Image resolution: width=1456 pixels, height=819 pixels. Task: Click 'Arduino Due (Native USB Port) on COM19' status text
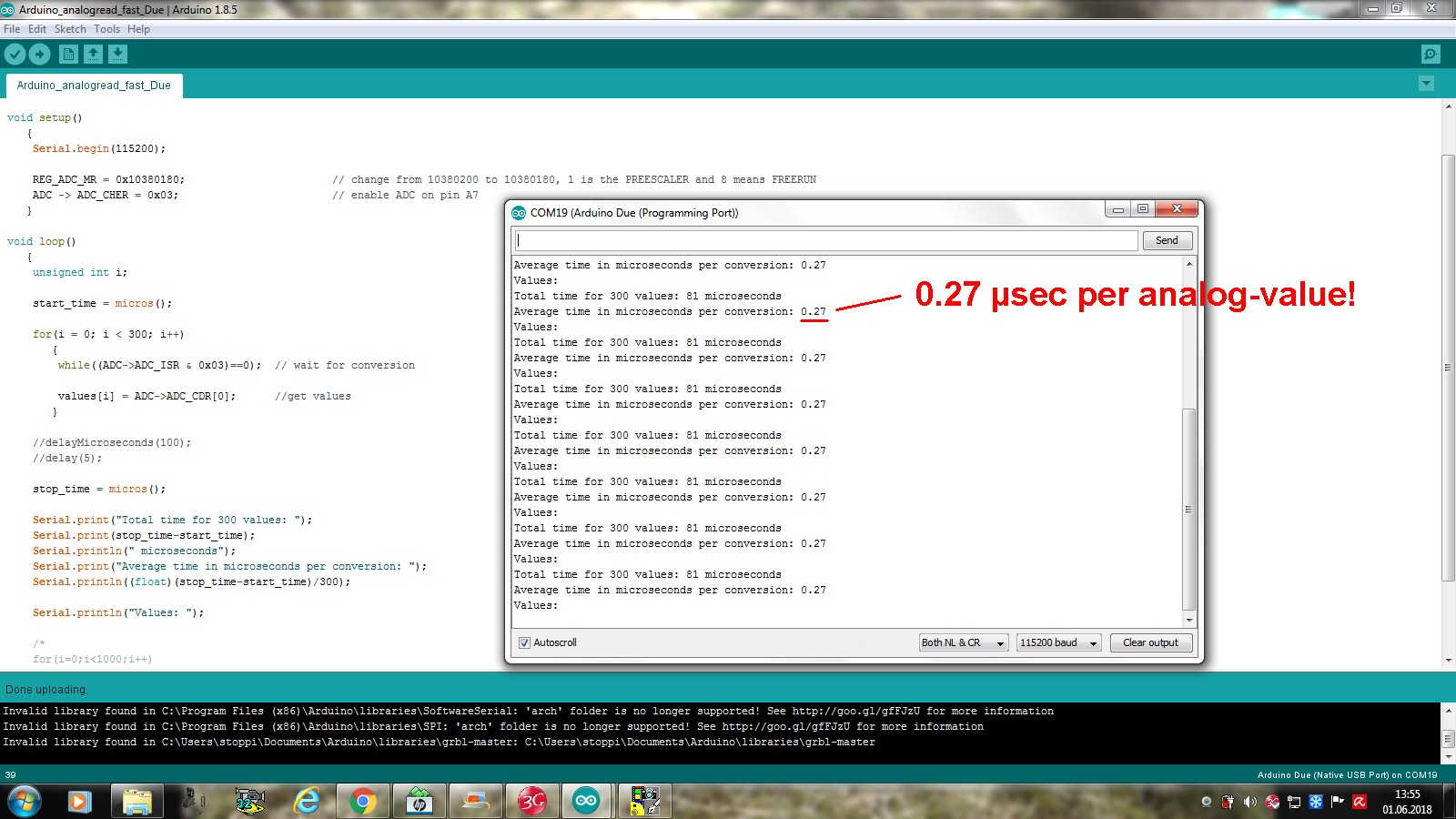(x=1347, y=775)
